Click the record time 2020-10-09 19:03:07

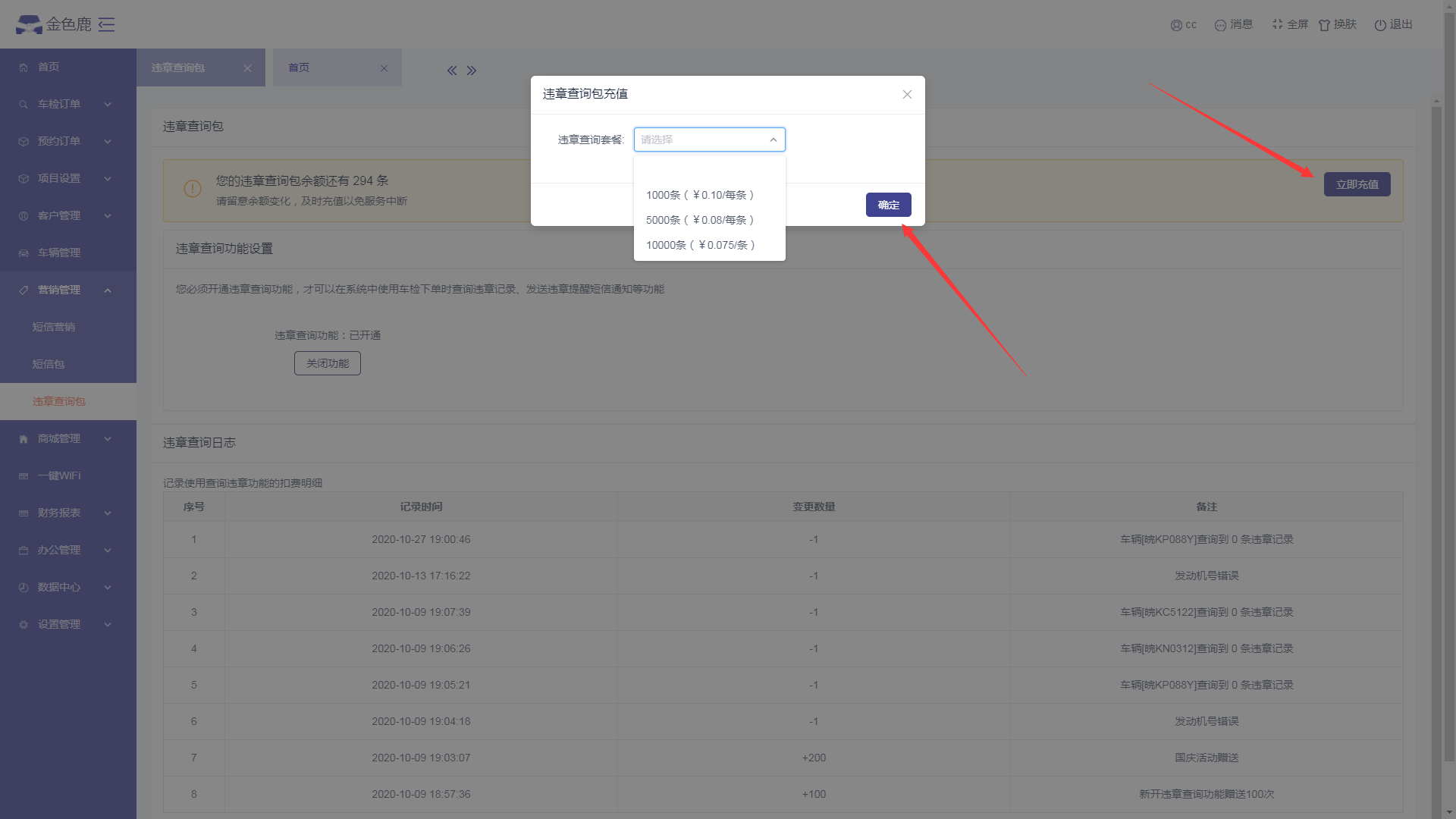(x=421, y=758)
